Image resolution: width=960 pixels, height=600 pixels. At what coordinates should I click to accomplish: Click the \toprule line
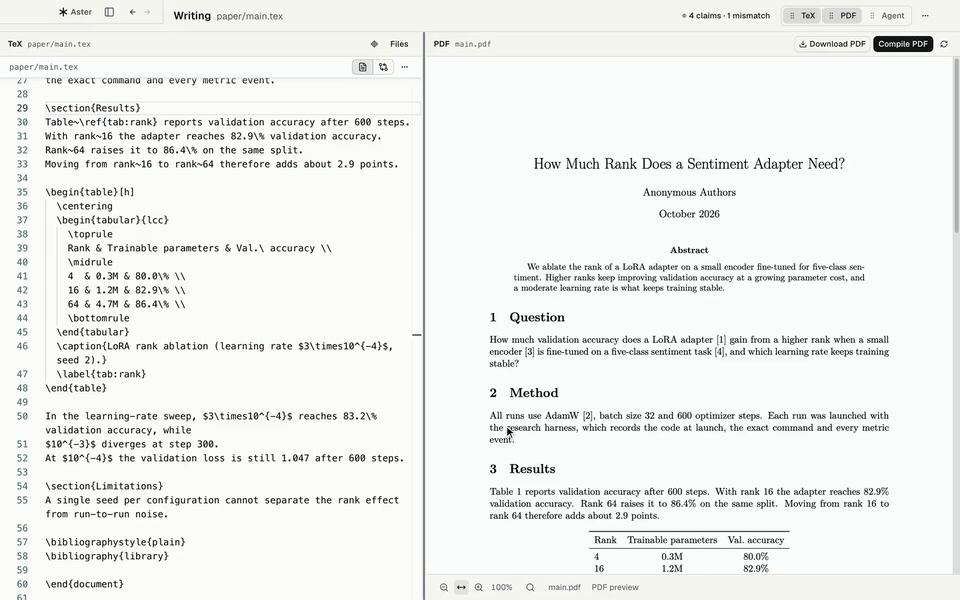(90, 234)
